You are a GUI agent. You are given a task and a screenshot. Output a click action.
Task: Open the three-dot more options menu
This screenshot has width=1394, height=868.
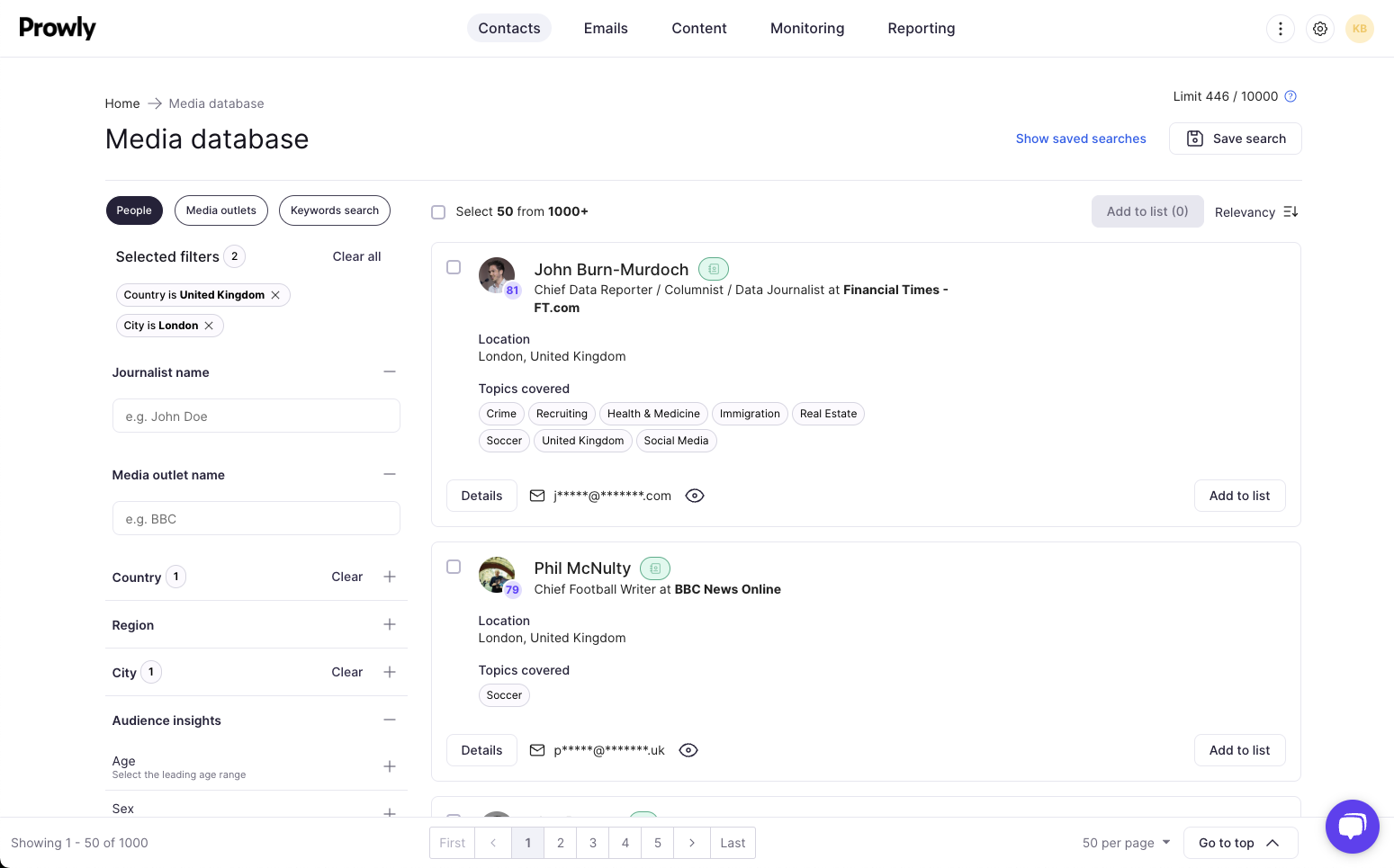click(x=1280, y=29)
